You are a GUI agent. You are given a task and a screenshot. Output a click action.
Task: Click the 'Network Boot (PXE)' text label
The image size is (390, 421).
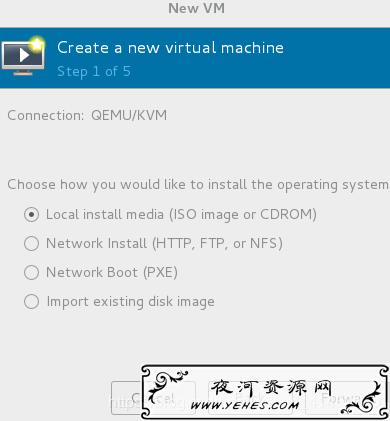pos(112,273)
